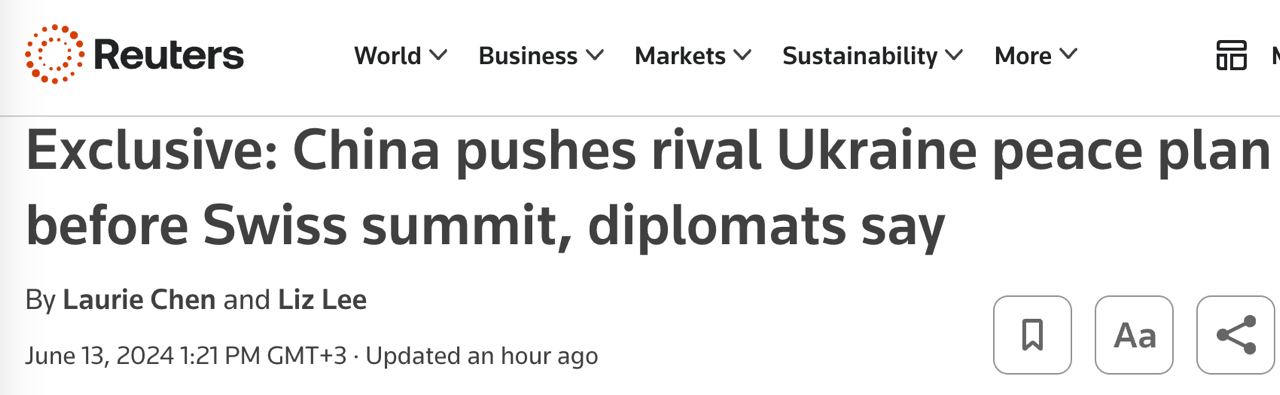Open the My News panel icon
Screen dimensions: 1280x395
click(1231, 55)
